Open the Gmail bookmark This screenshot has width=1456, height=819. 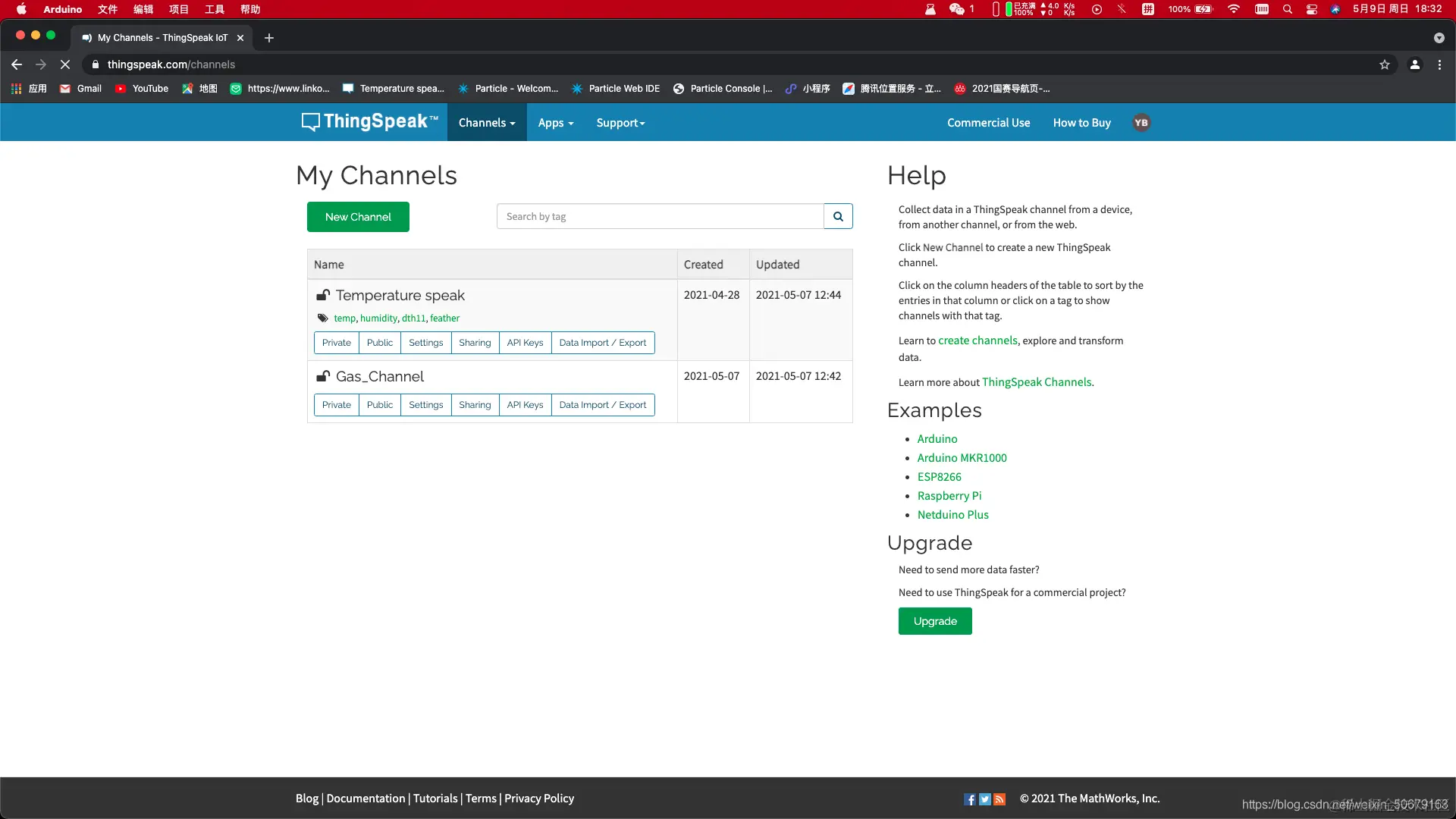[x=81, y=89]
